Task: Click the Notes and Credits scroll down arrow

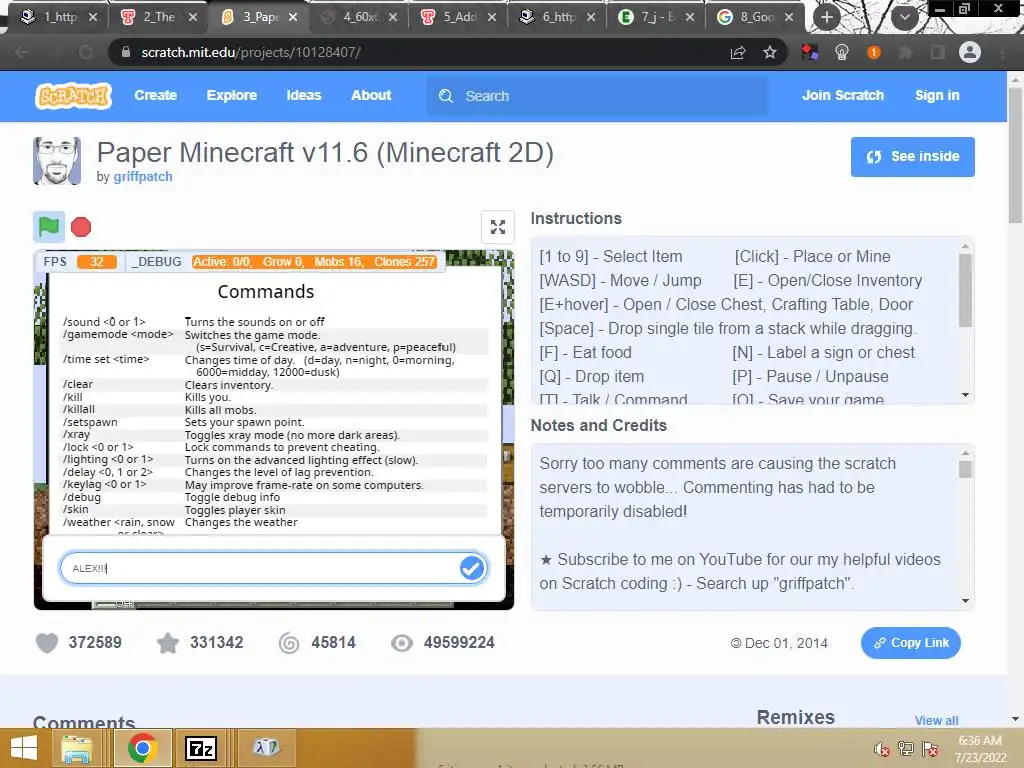Action: [965, 601]
